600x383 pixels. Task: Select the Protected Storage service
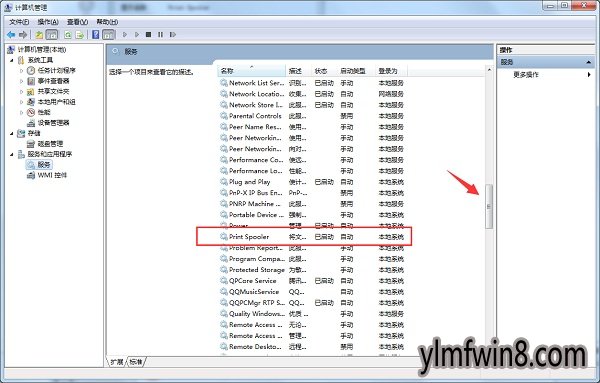pyautogui.click(x=312, y=270)
